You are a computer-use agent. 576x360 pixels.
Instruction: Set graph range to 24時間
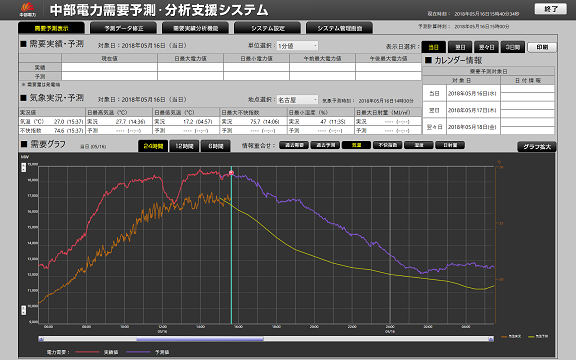click(x=153, y=146)
